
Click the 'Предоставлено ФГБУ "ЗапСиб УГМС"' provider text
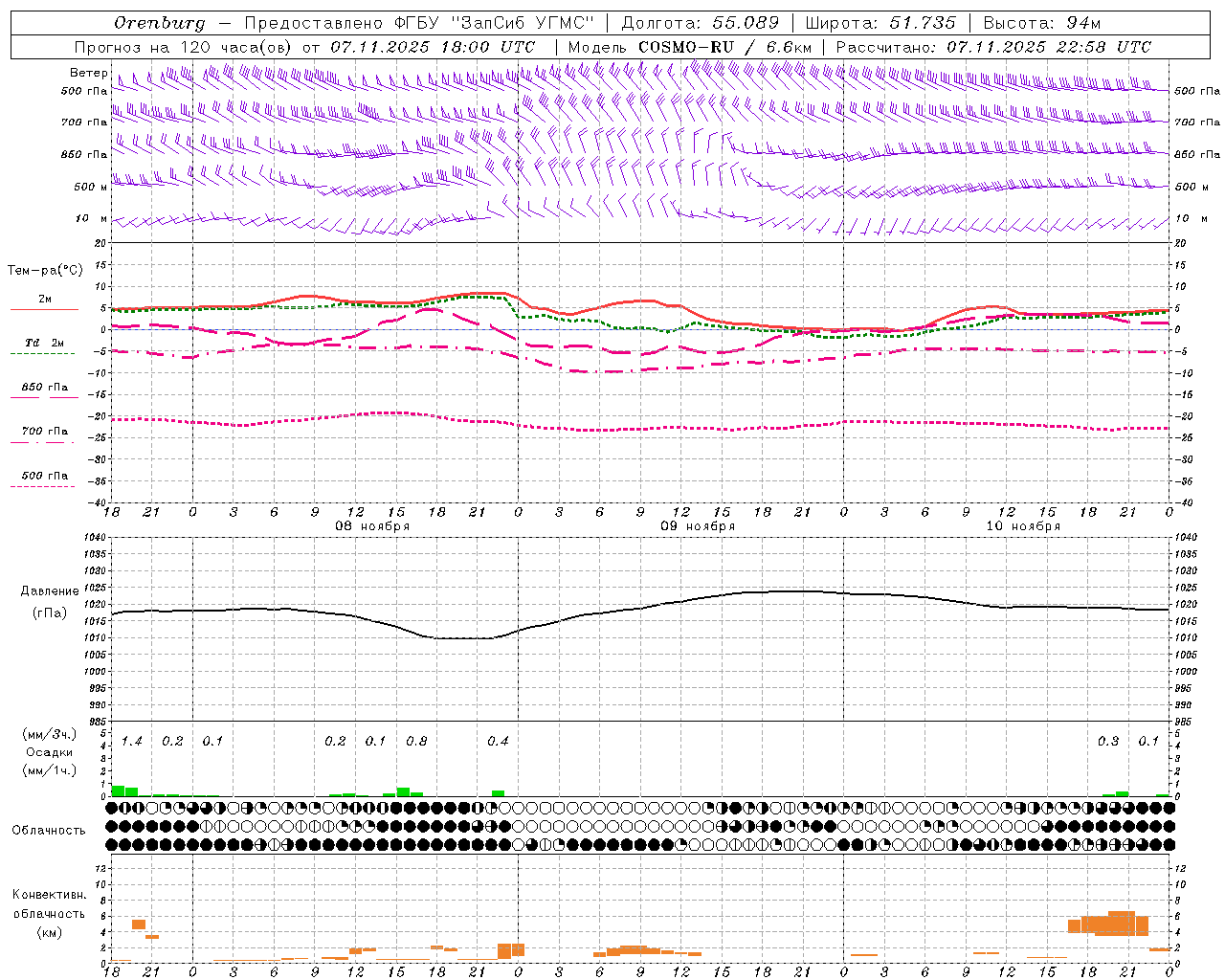tap(418, 23)
